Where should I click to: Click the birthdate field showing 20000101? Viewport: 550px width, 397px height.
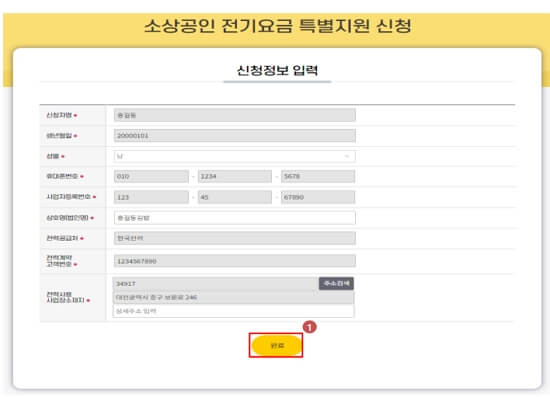point(234,136)
